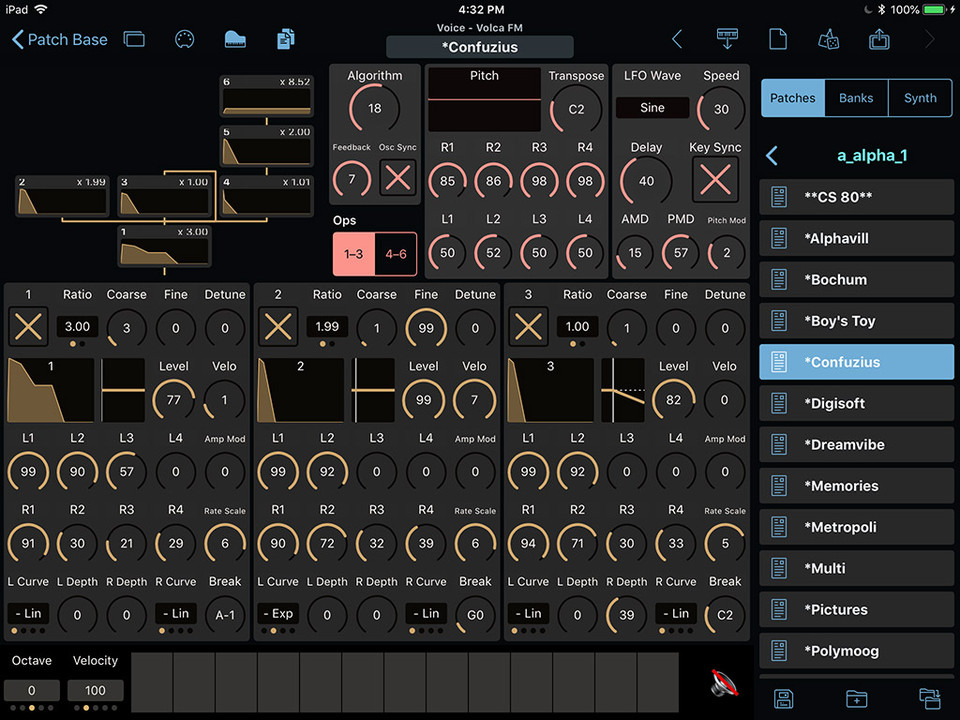Toggle operator 3 on/off switch
The width and height of the screenshot is (960, 720).
pyautogui.click(x=528, y=326)
